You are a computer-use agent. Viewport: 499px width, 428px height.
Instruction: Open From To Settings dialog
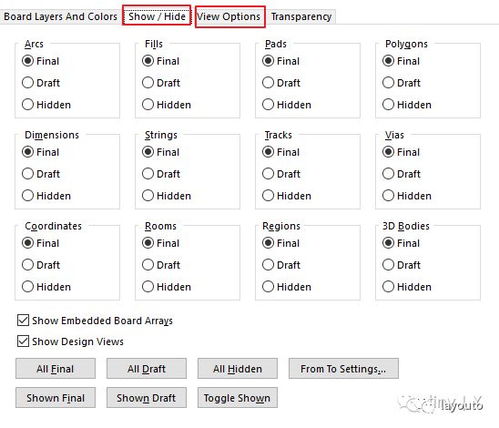pyautogui.click(x=343, y=369)
